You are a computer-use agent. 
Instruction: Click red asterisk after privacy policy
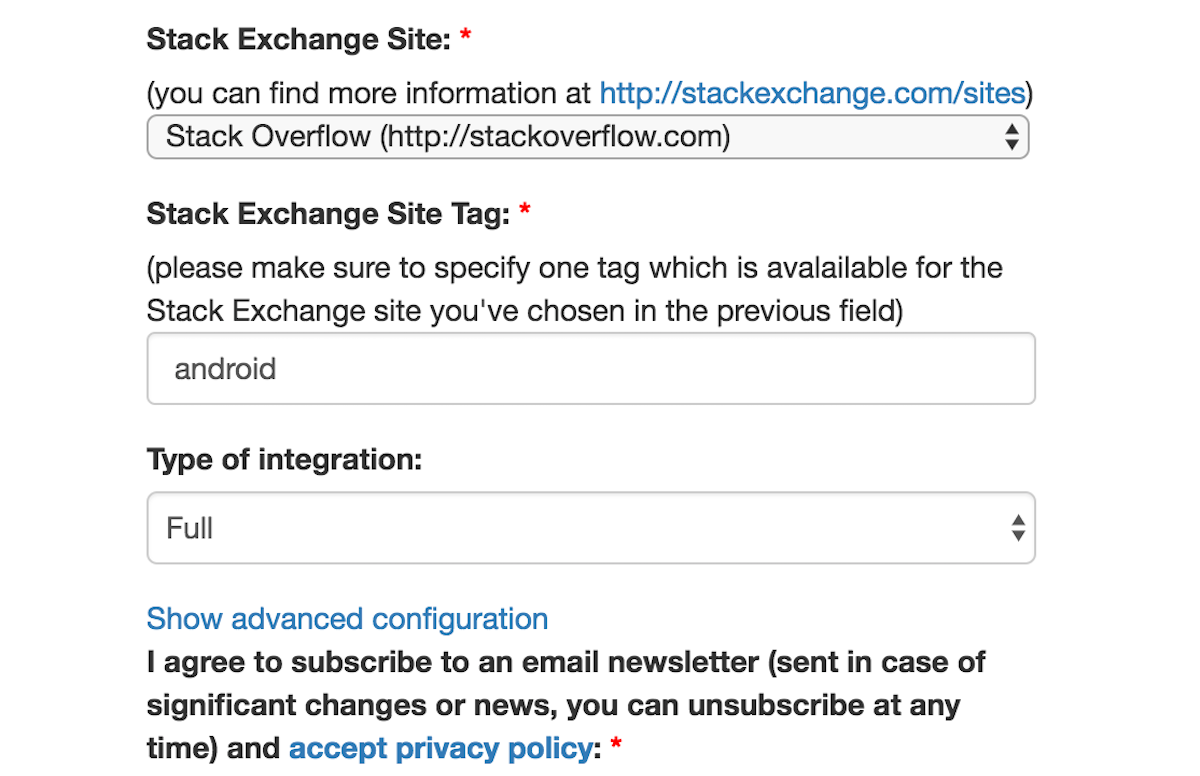(616, 748)
